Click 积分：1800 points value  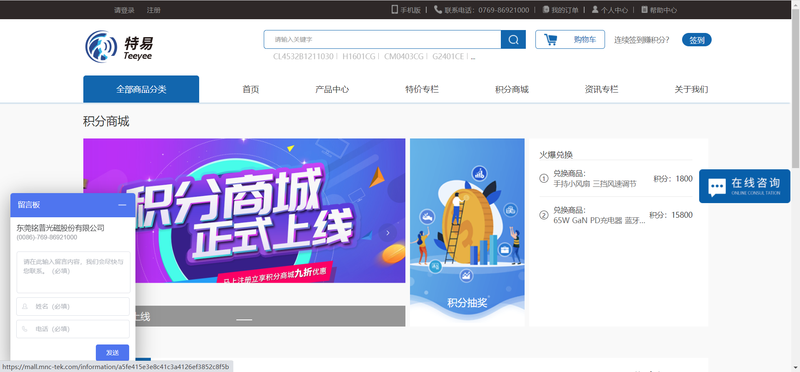click(673, 179)
